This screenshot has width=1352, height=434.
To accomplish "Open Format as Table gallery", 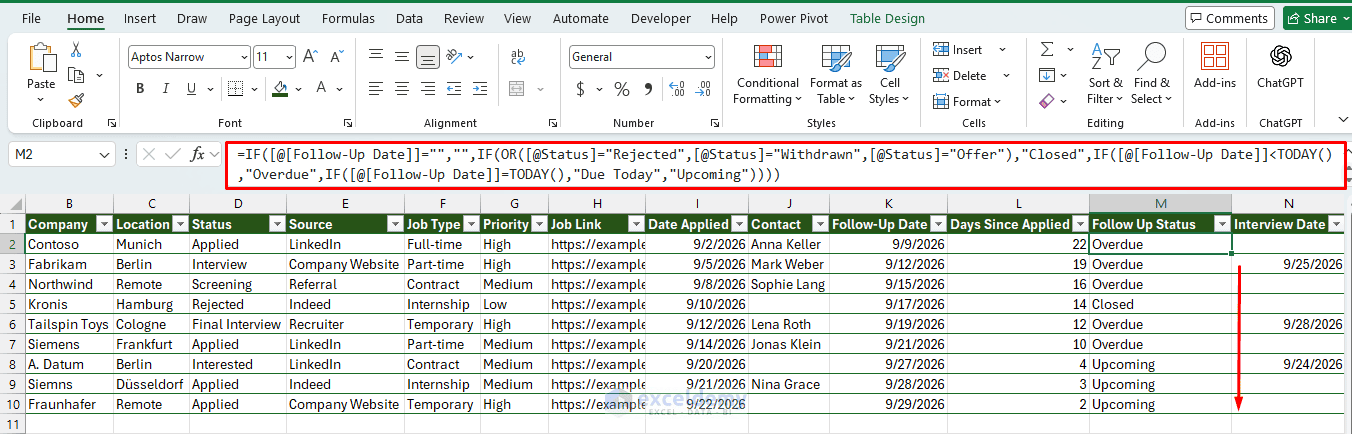I will (835, 74).
